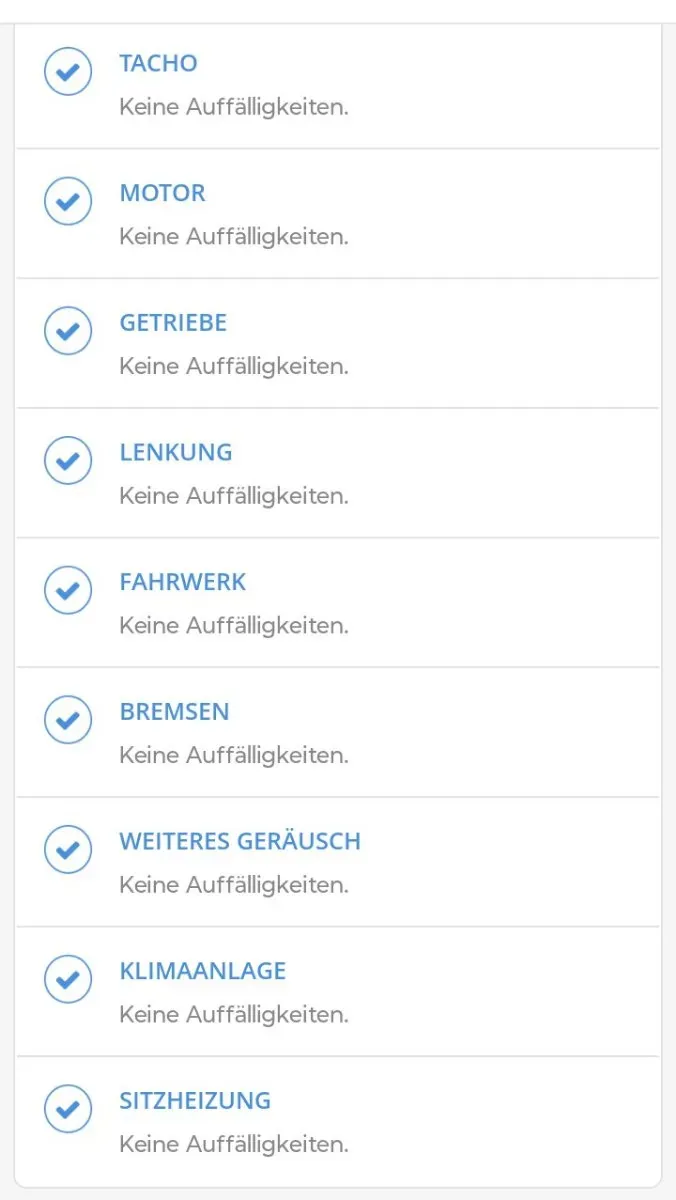Open the GETRIEBE heading

click(173, 323)
